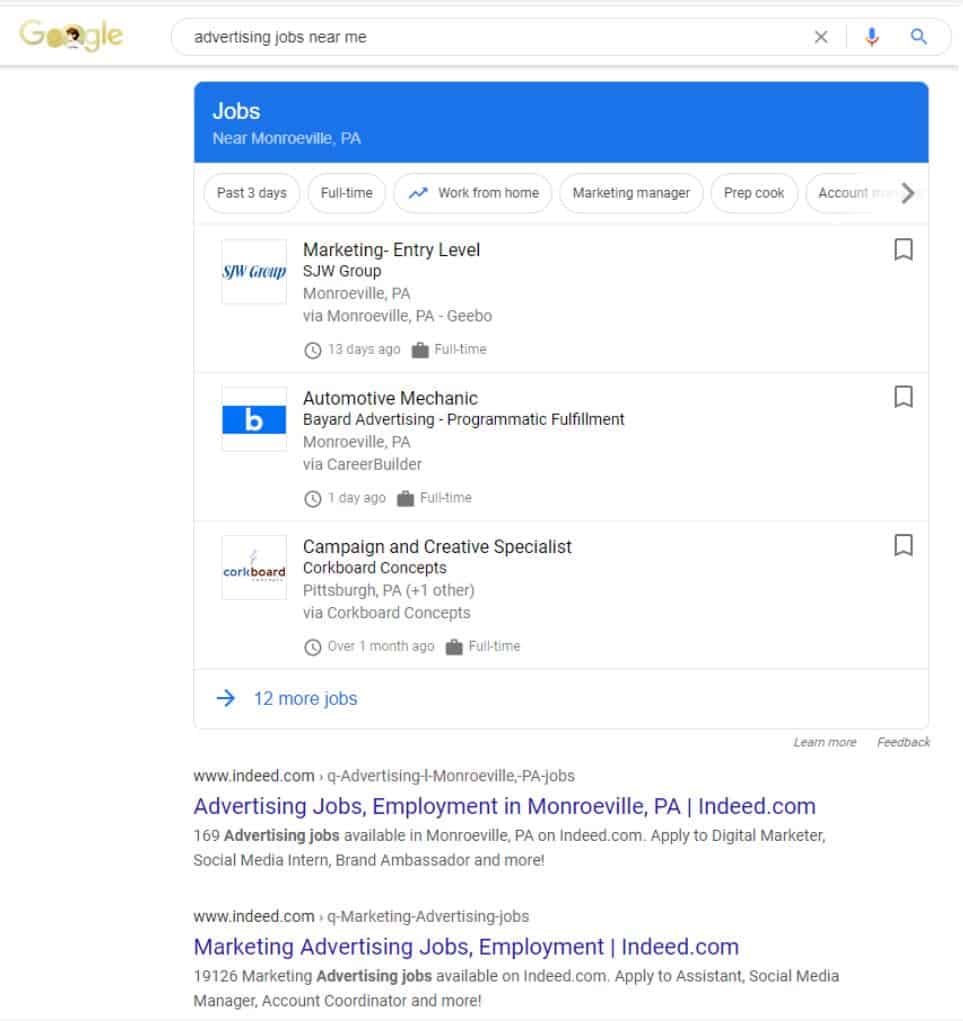Open Marketing Advertising Jobs Indeed link
963x1021 pixels.
tap(466, 946)
